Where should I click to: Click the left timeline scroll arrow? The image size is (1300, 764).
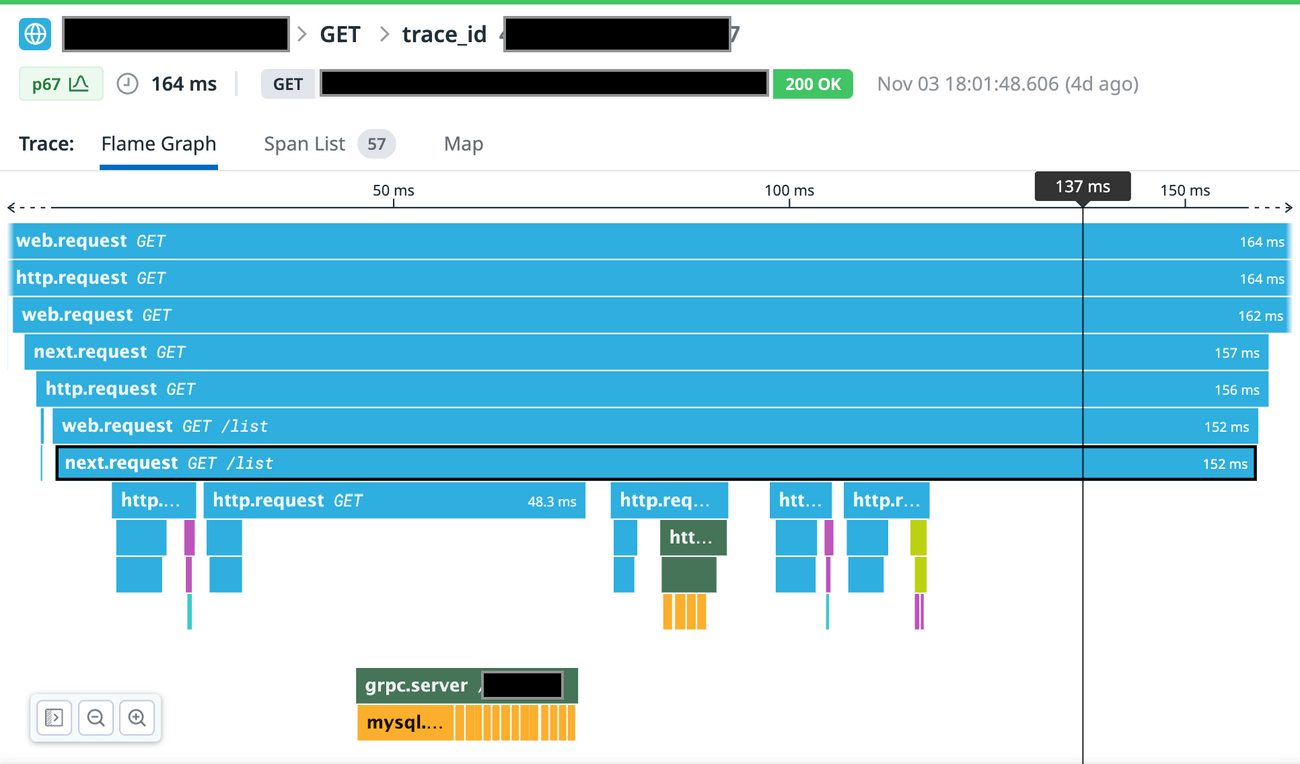(12, 208)
